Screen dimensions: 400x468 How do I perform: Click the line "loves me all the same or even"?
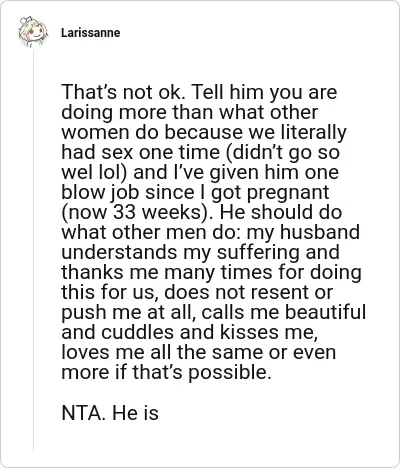(x=198, y=352)
